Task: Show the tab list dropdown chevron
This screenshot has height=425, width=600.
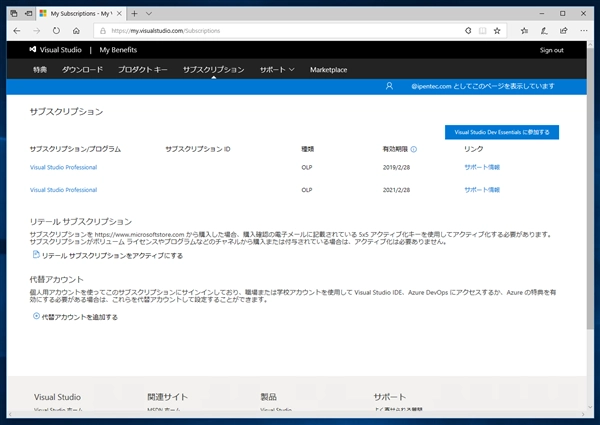Action: [149, 13]
